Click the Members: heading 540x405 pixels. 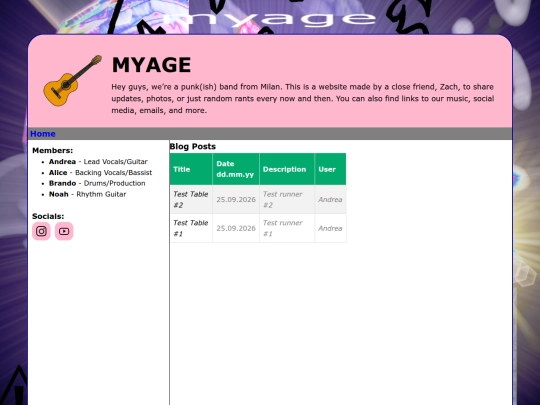(52, 150)
